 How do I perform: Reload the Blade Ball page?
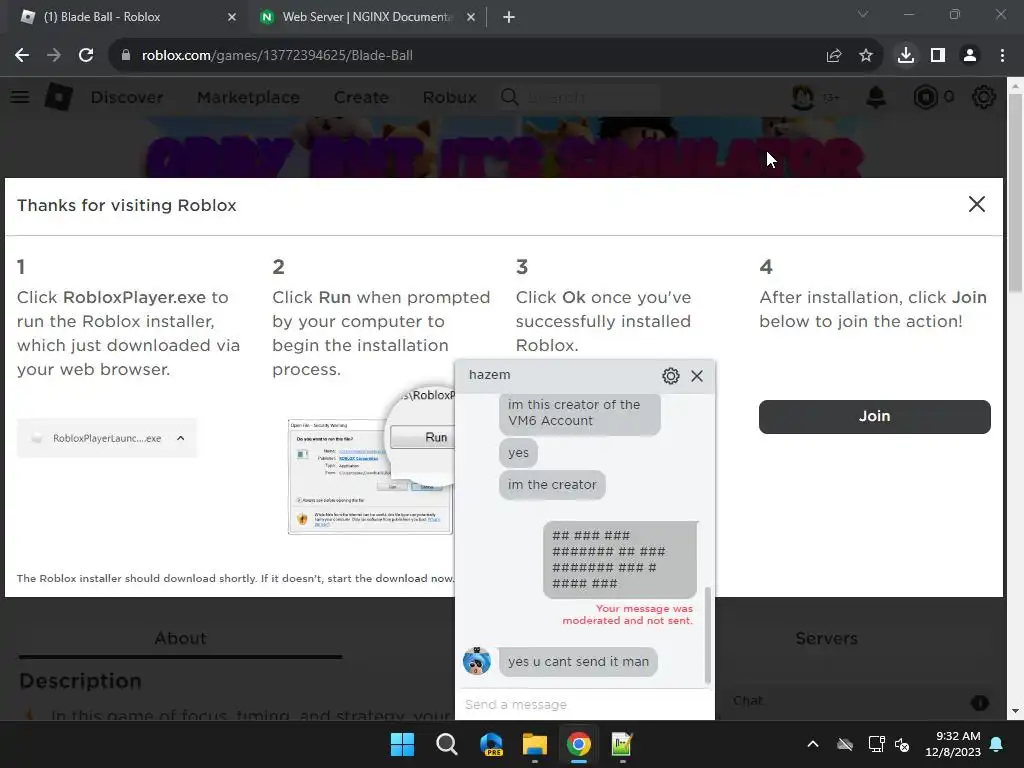click(86, 56)
